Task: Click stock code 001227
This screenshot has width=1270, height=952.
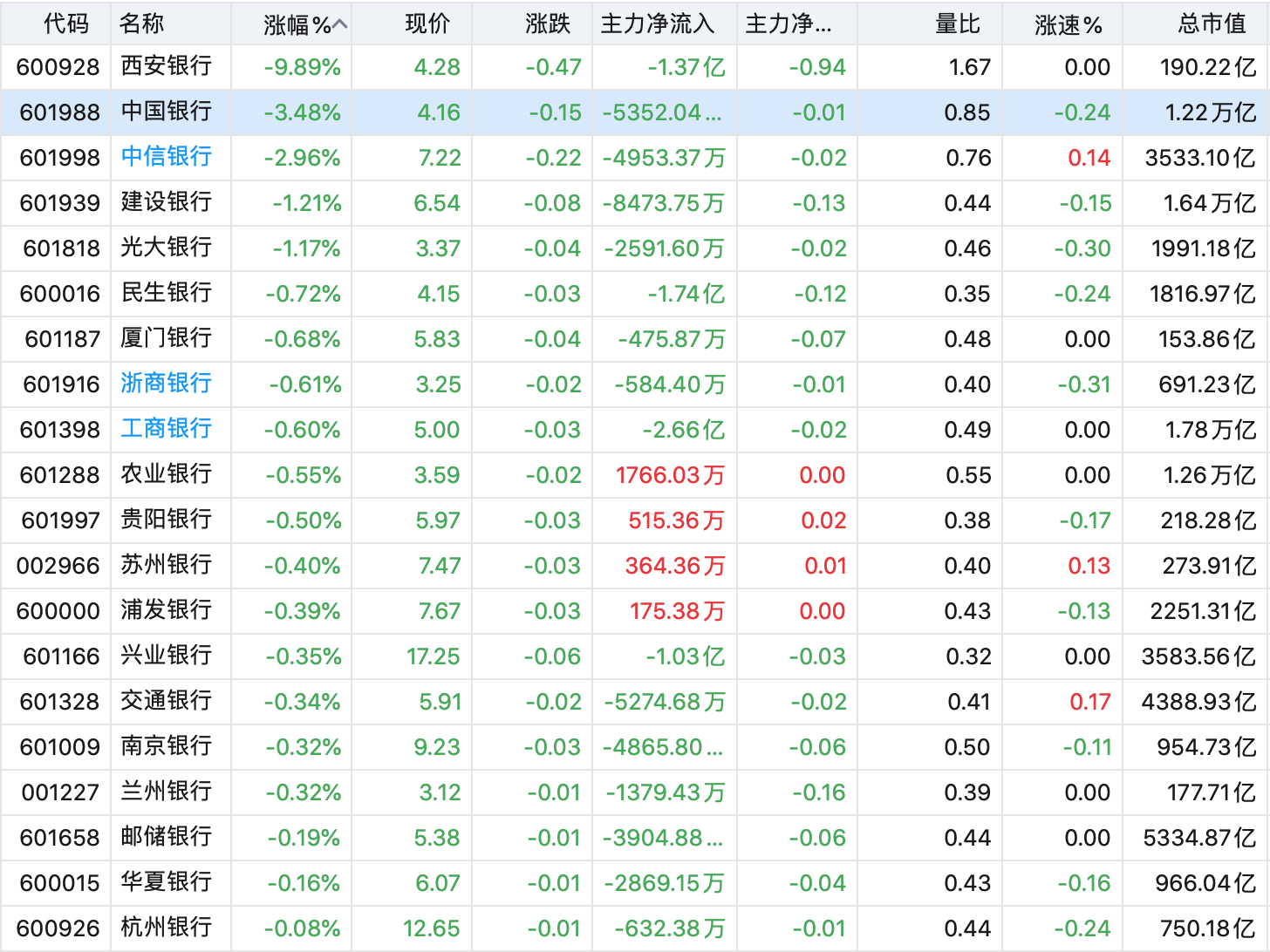Action: (x=60, y=792)
